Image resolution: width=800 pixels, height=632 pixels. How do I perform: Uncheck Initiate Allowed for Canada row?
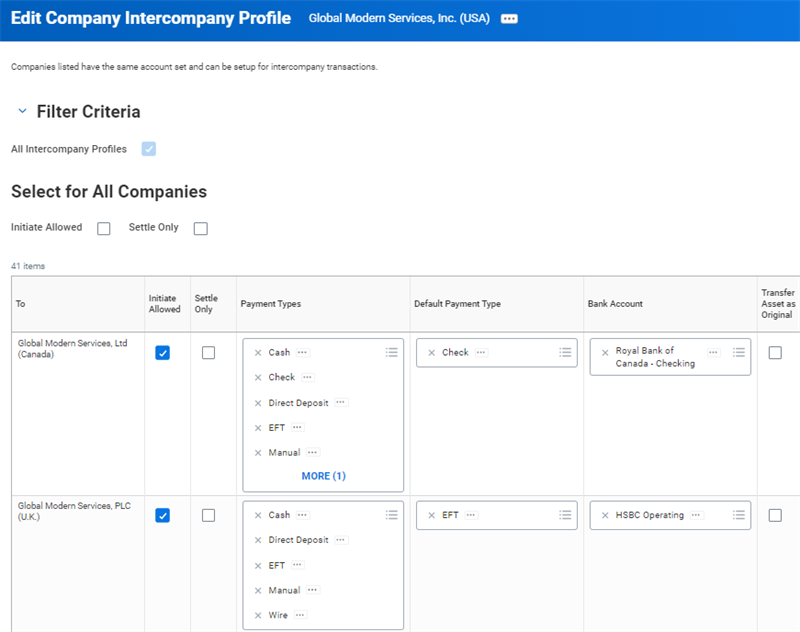162,352
